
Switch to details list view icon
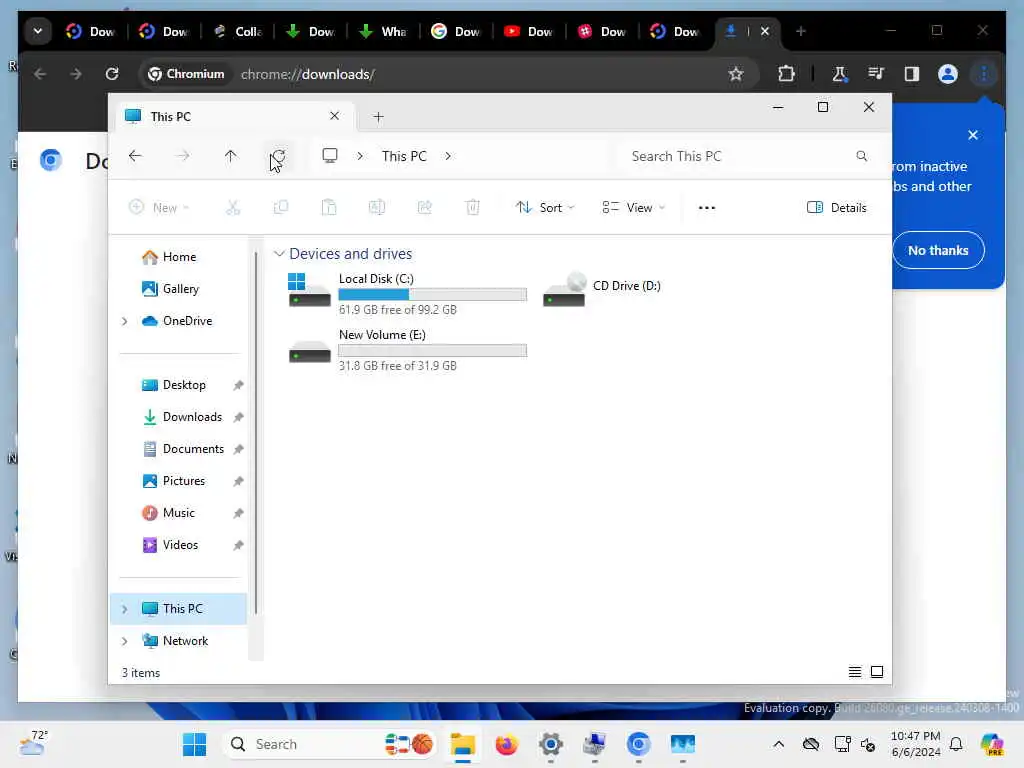854,672
